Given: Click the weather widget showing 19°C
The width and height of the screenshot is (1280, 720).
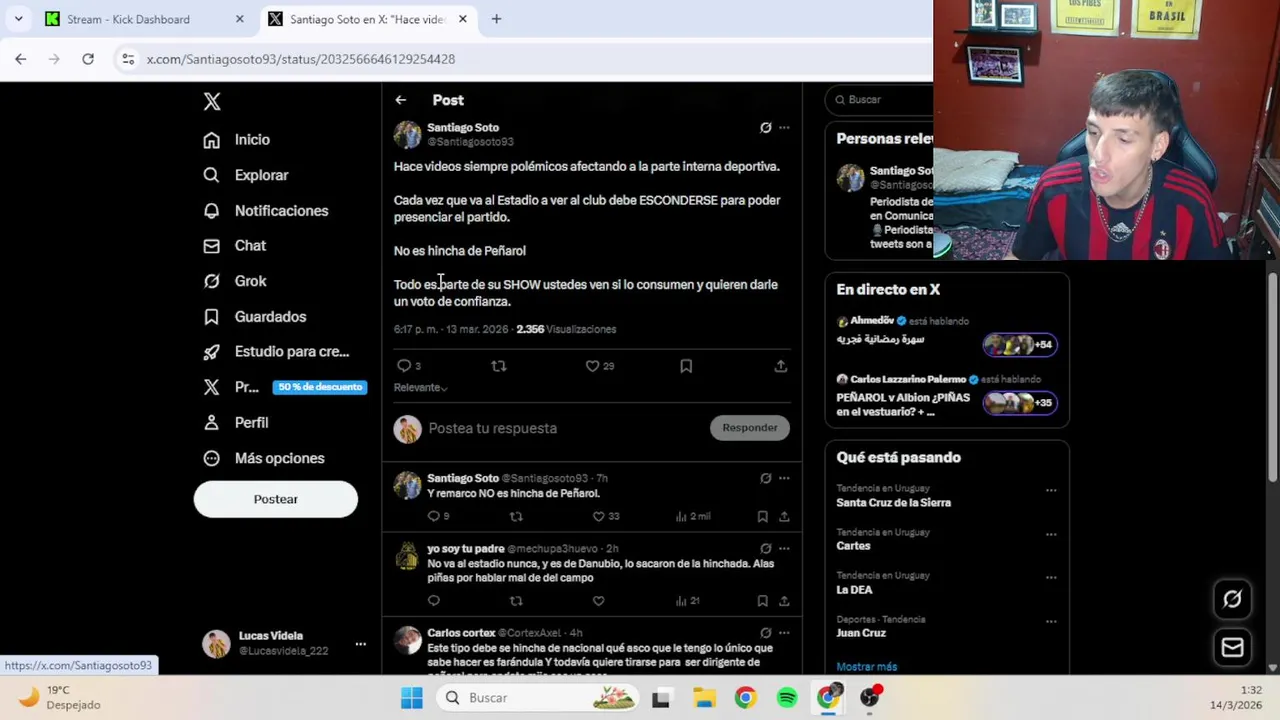Looking at the screenshot, I should [x=60, y=697].
